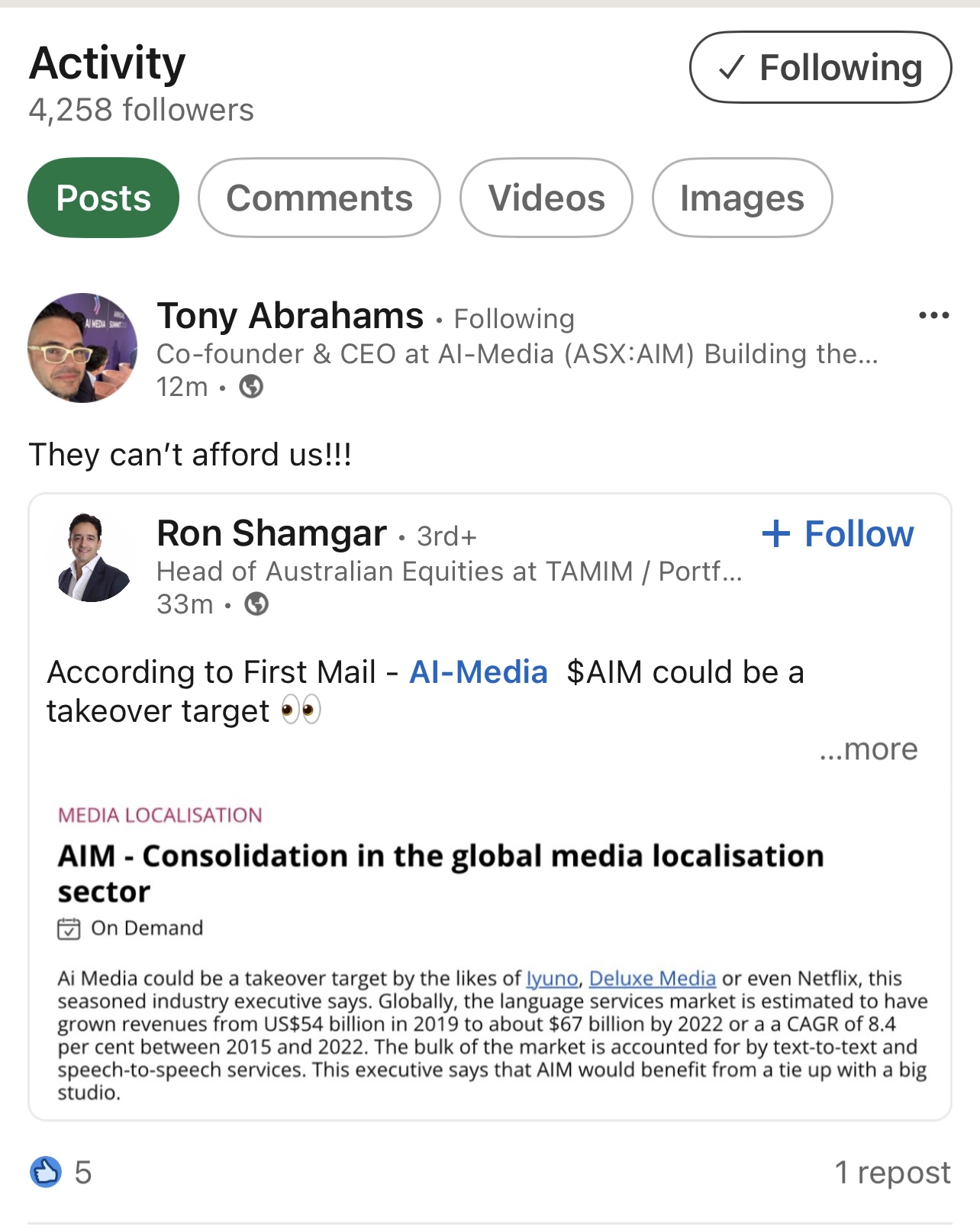Switch to the Videos tab
This screenshot has width=980, height=1230.
546,198
